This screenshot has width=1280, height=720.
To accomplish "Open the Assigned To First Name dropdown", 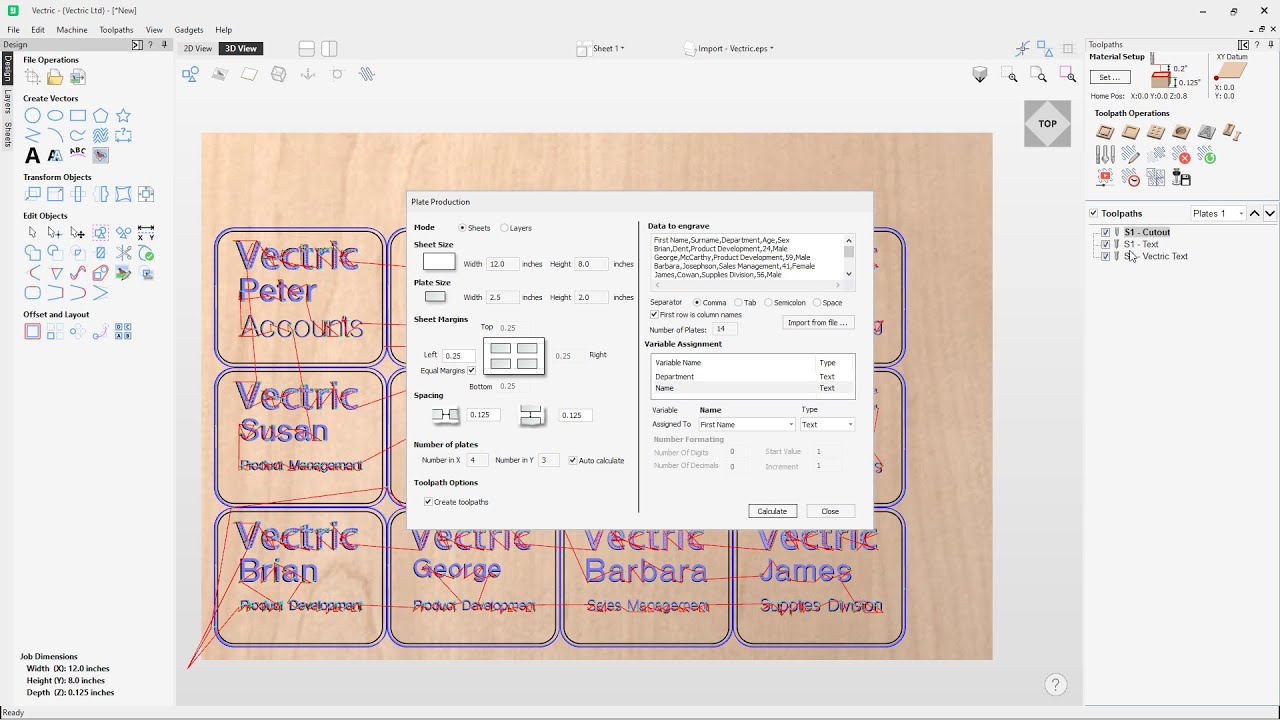I will point(746,425).
